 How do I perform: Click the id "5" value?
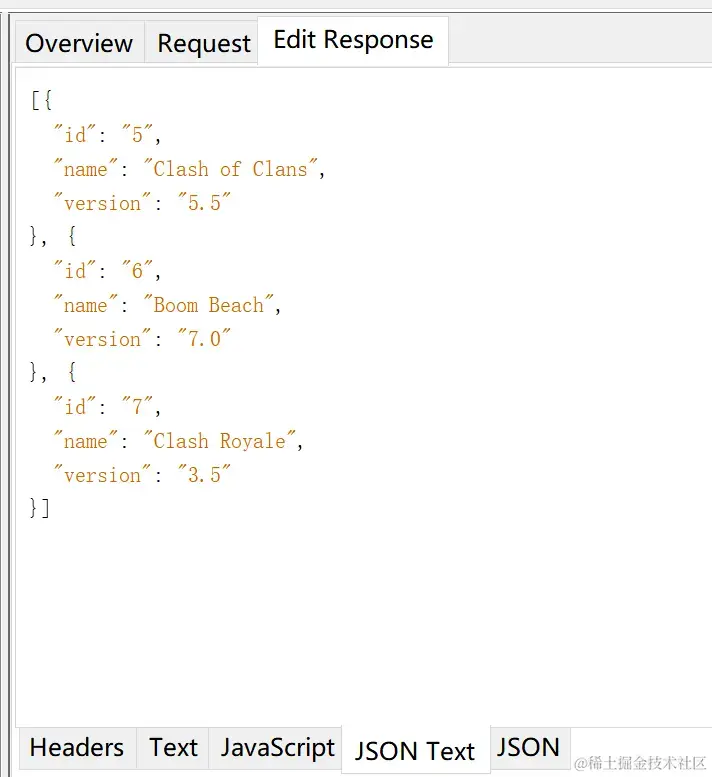(137, 134)
